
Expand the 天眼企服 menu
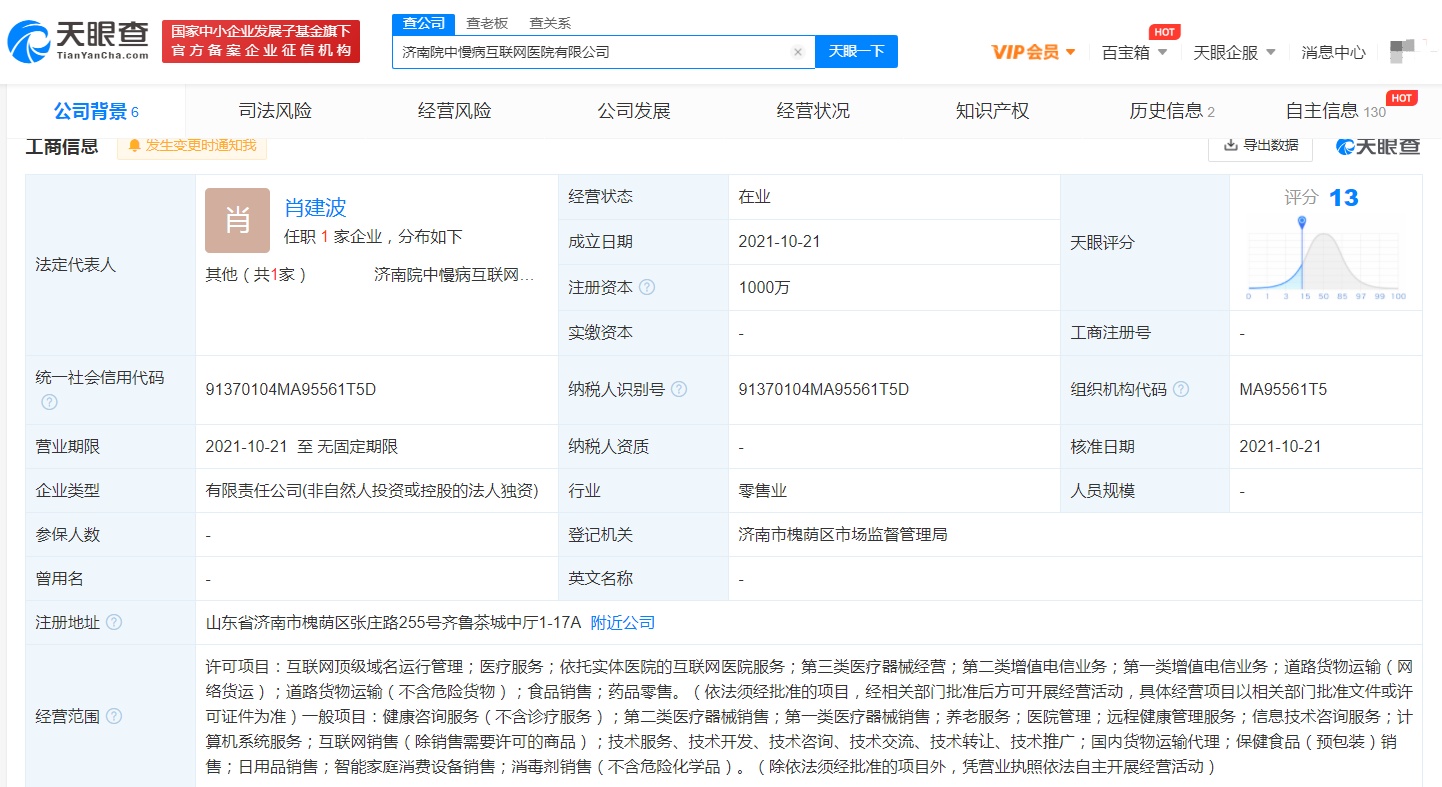coord(1234,52)
